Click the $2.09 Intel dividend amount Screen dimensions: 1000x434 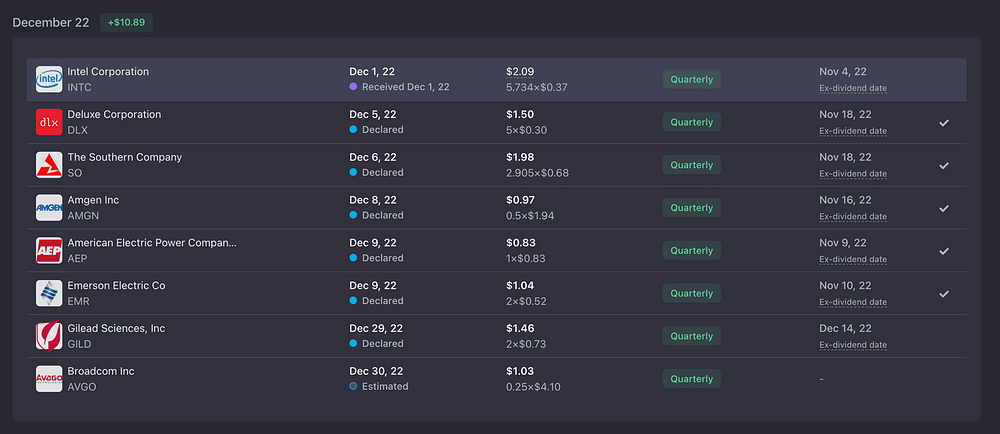520,71
